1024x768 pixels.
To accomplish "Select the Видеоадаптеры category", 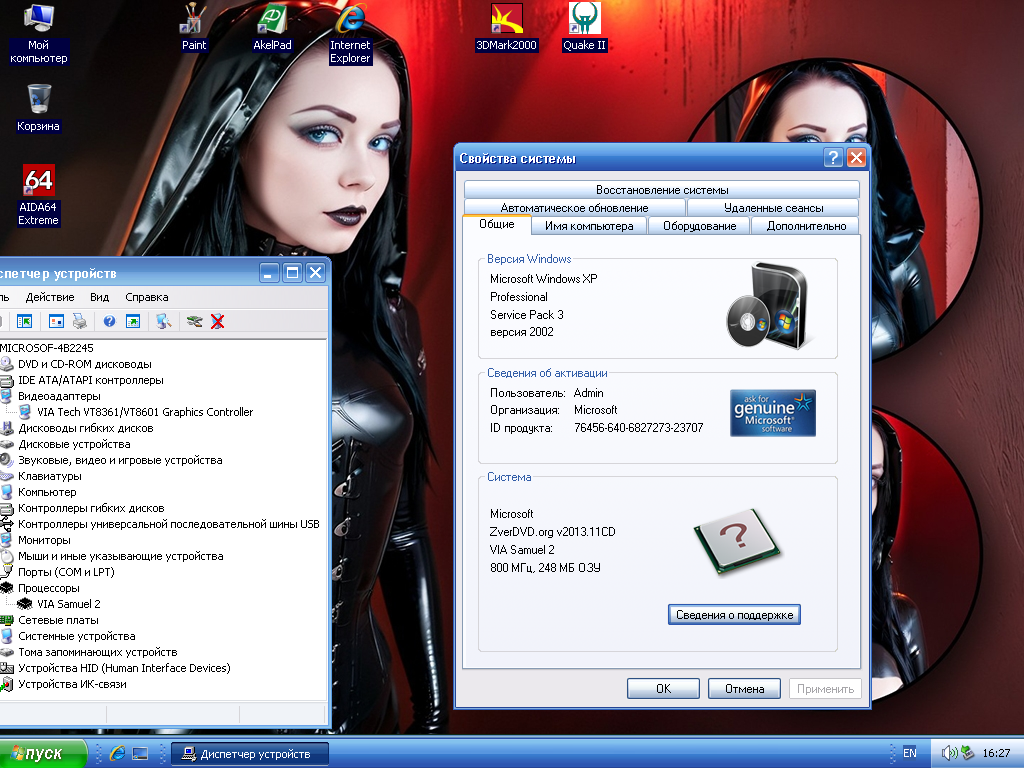I will pyautogui.click(x=59, y=396).
